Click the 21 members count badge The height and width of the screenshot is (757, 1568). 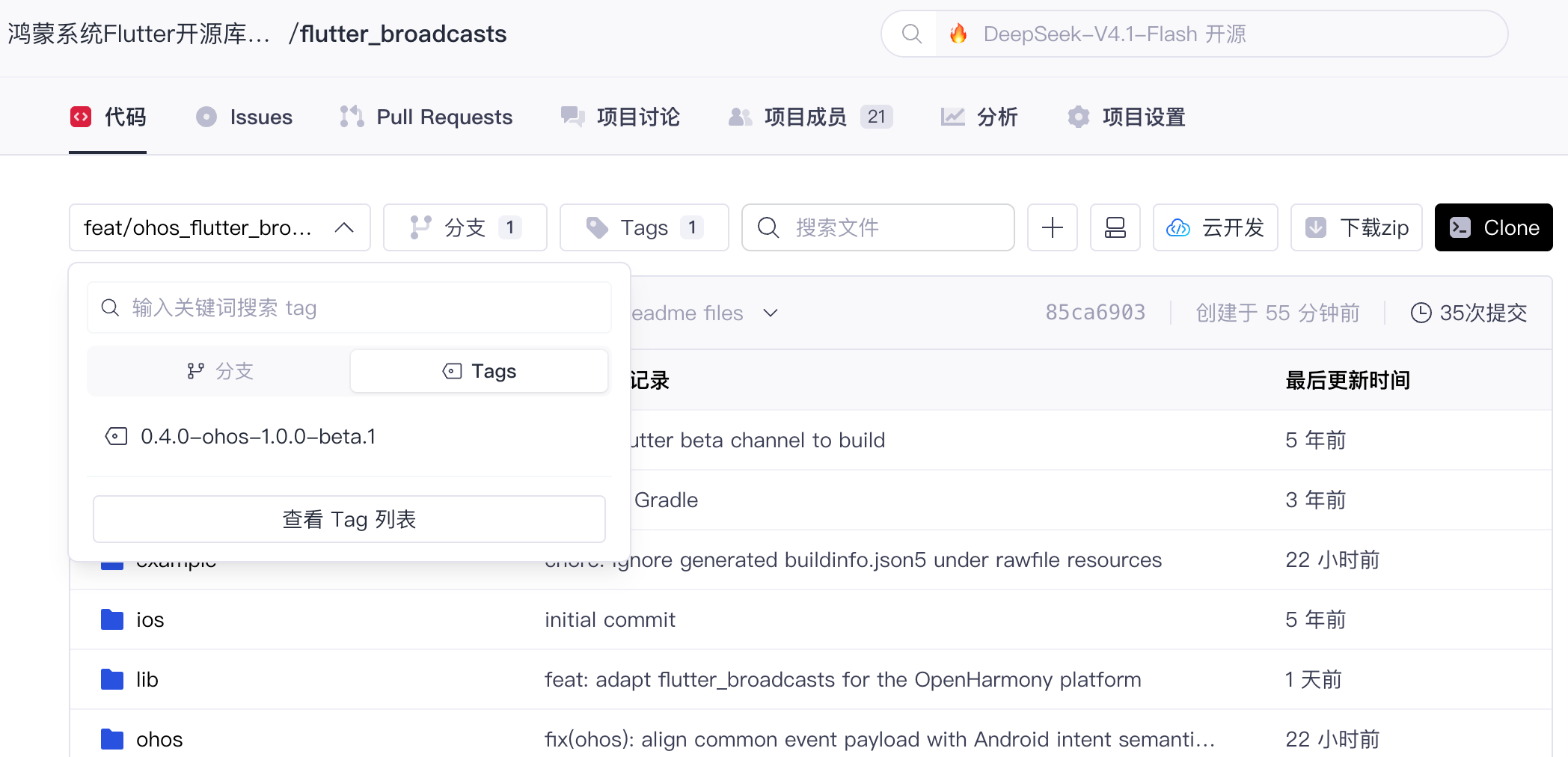coord(877,117)
